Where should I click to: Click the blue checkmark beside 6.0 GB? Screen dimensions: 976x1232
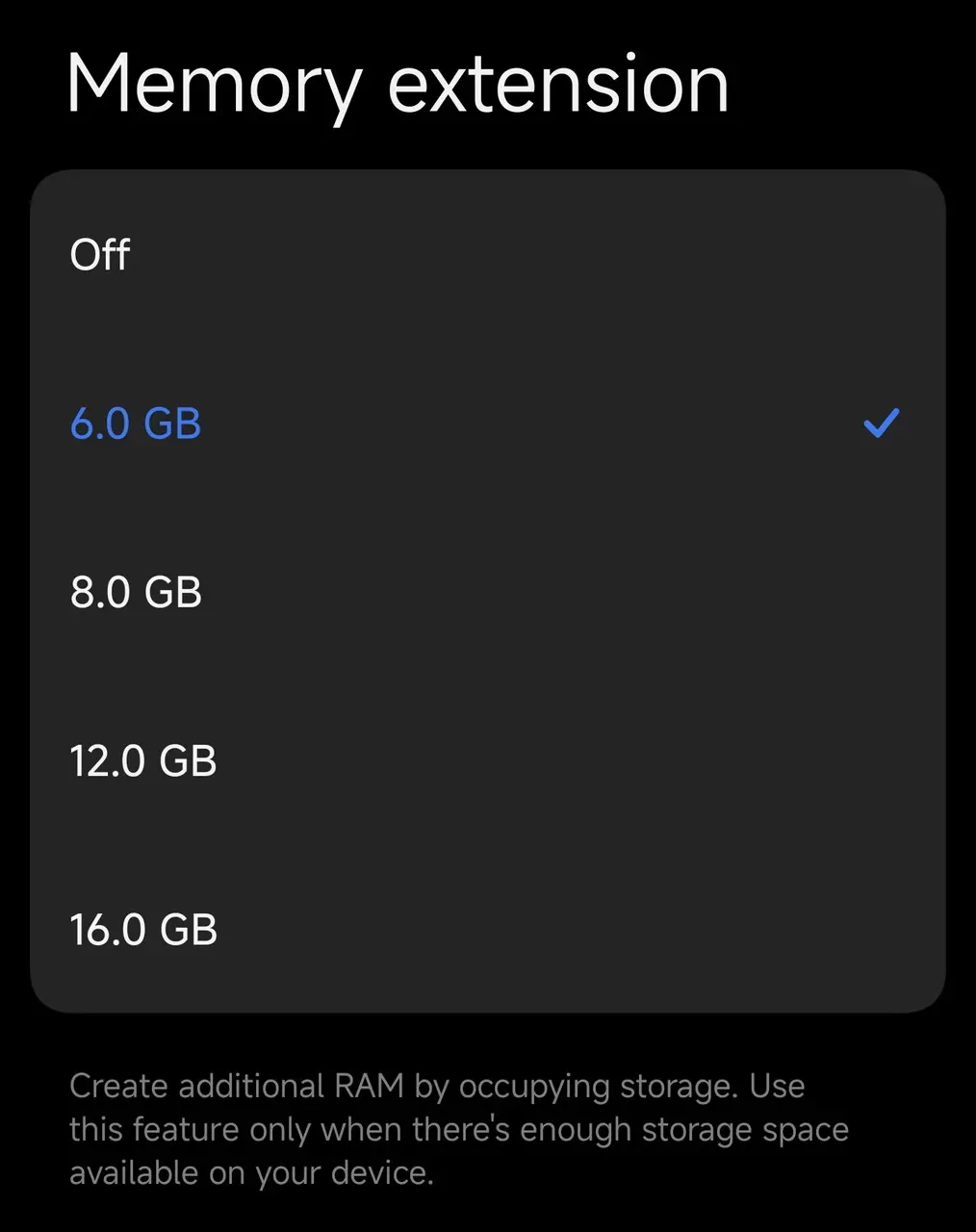tap(881, 423)
